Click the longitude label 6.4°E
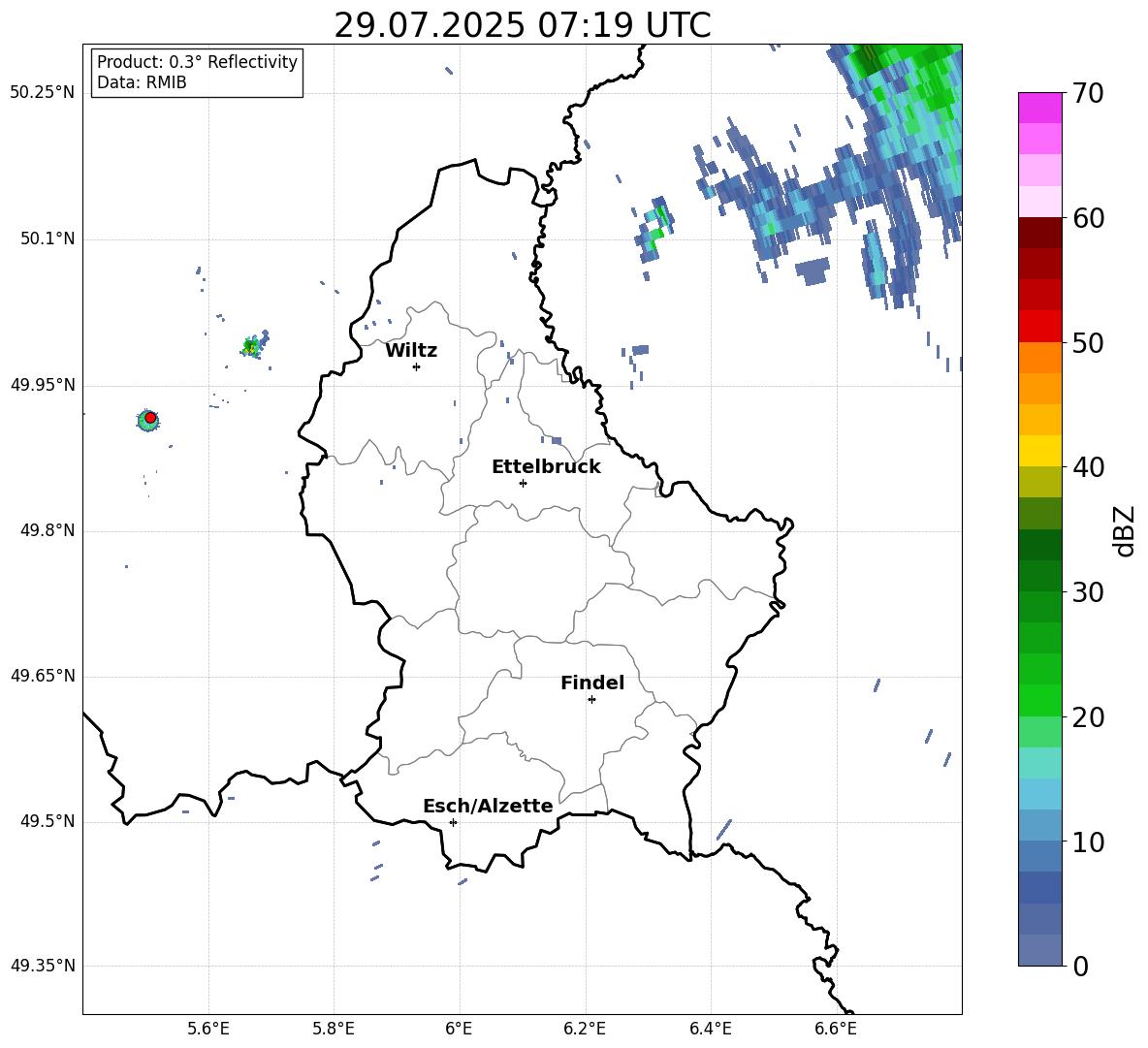Viewport: 1148px width, 1048px height. [x=710, y=1029]
